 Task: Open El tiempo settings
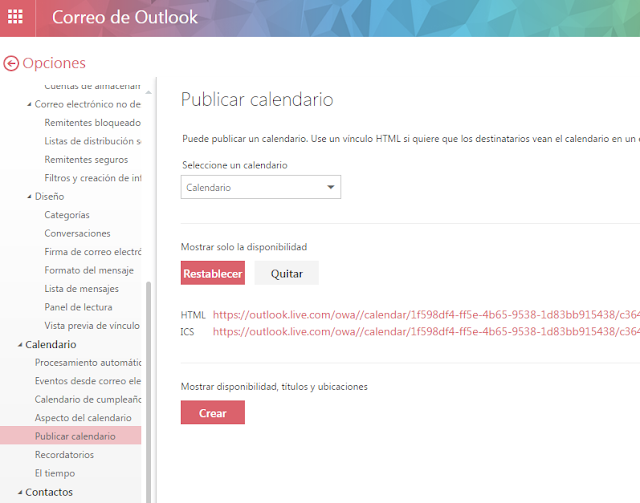(x=55, y=473)
